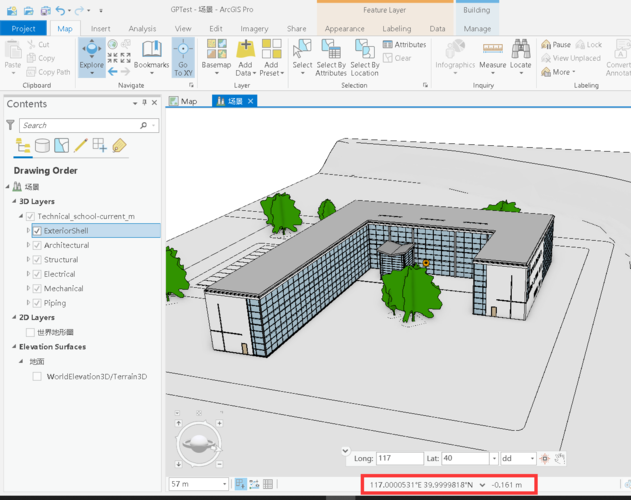Expand the Architectural layer tree node
The width and height of the screenshot is (631, 500).
coord(27,245)
